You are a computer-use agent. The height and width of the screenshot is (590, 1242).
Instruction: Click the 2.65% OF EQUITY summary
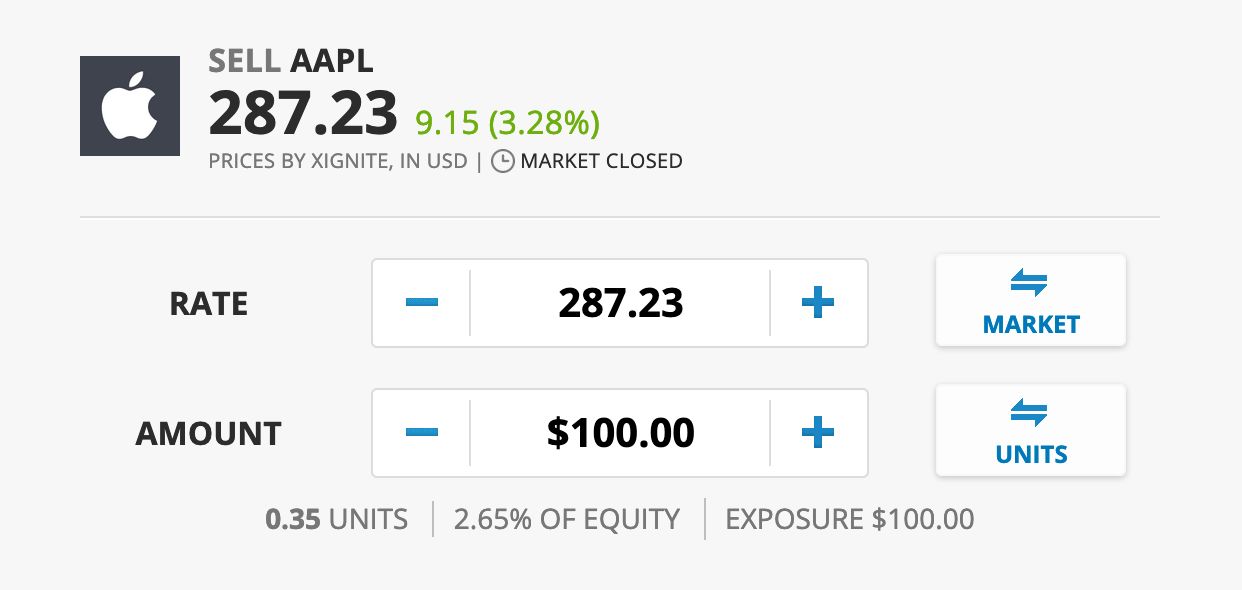pyautogui.click(x=567, y=520)
